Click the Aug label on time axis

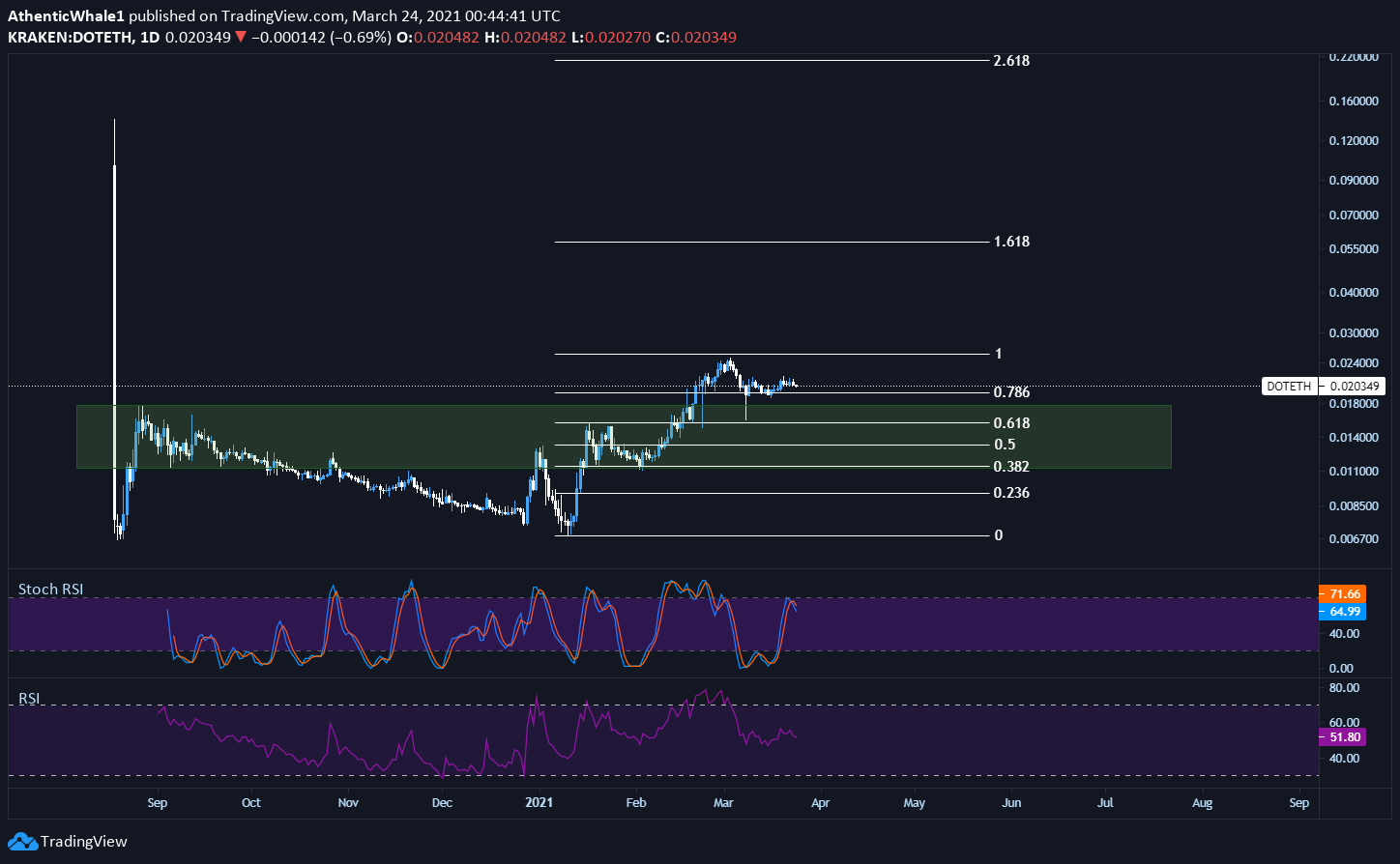click(x=1203, y=802)
